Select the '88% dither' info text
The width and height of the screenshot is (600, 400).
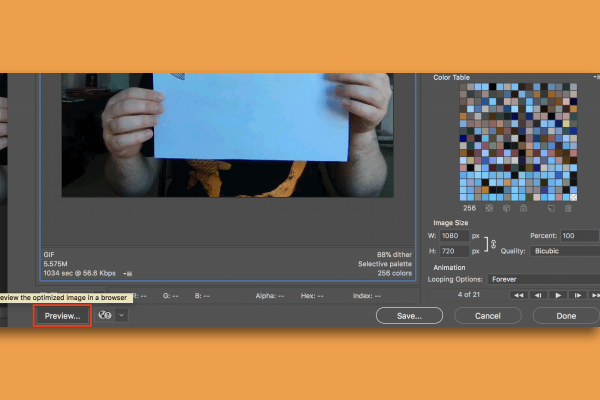394,255
